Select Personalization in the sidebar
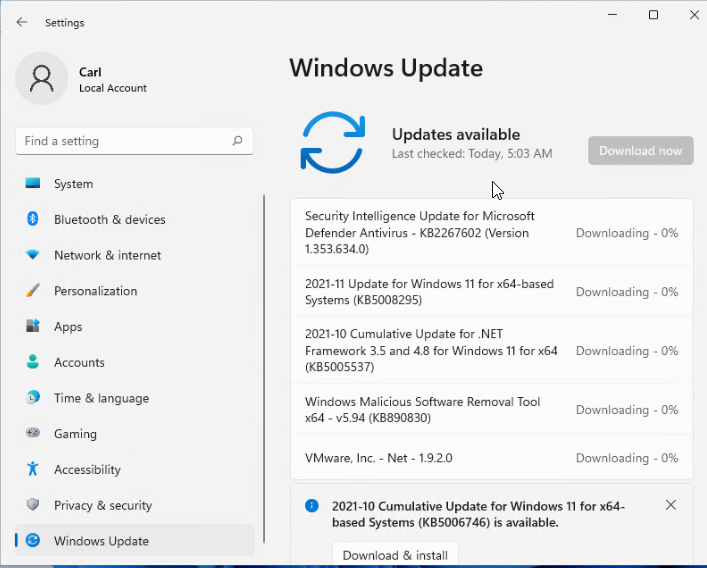The width and height of the screenshot is (707, 568). [134, 291]
